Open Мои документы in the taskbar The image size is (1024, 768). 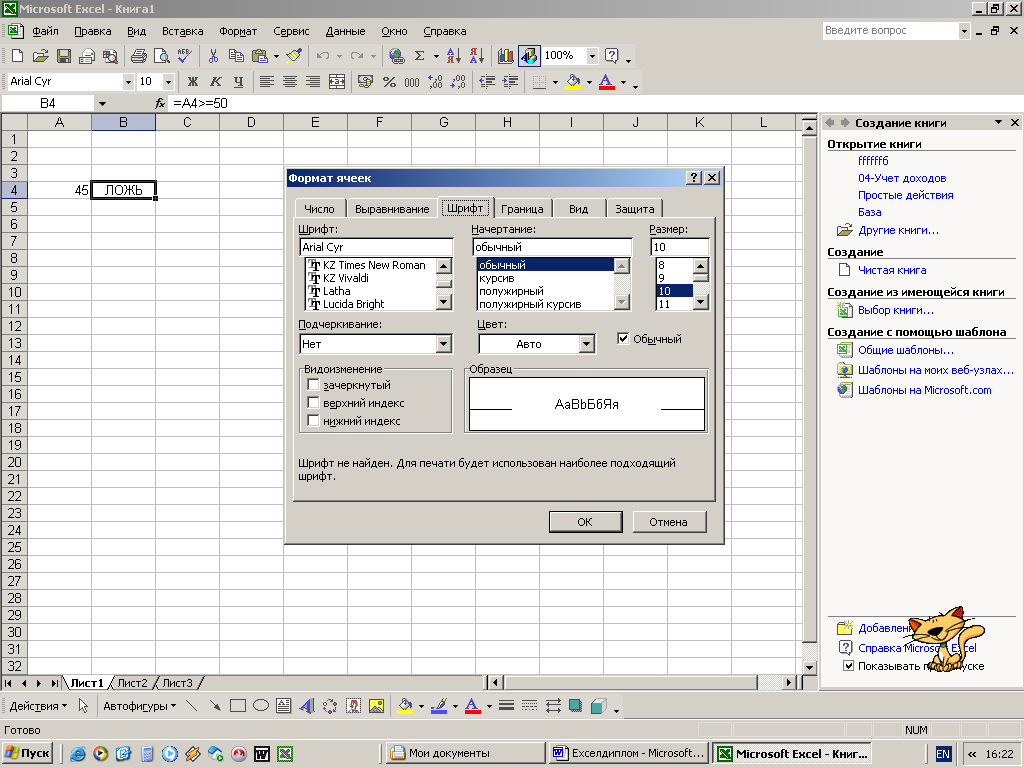click(x=465, y=753)
